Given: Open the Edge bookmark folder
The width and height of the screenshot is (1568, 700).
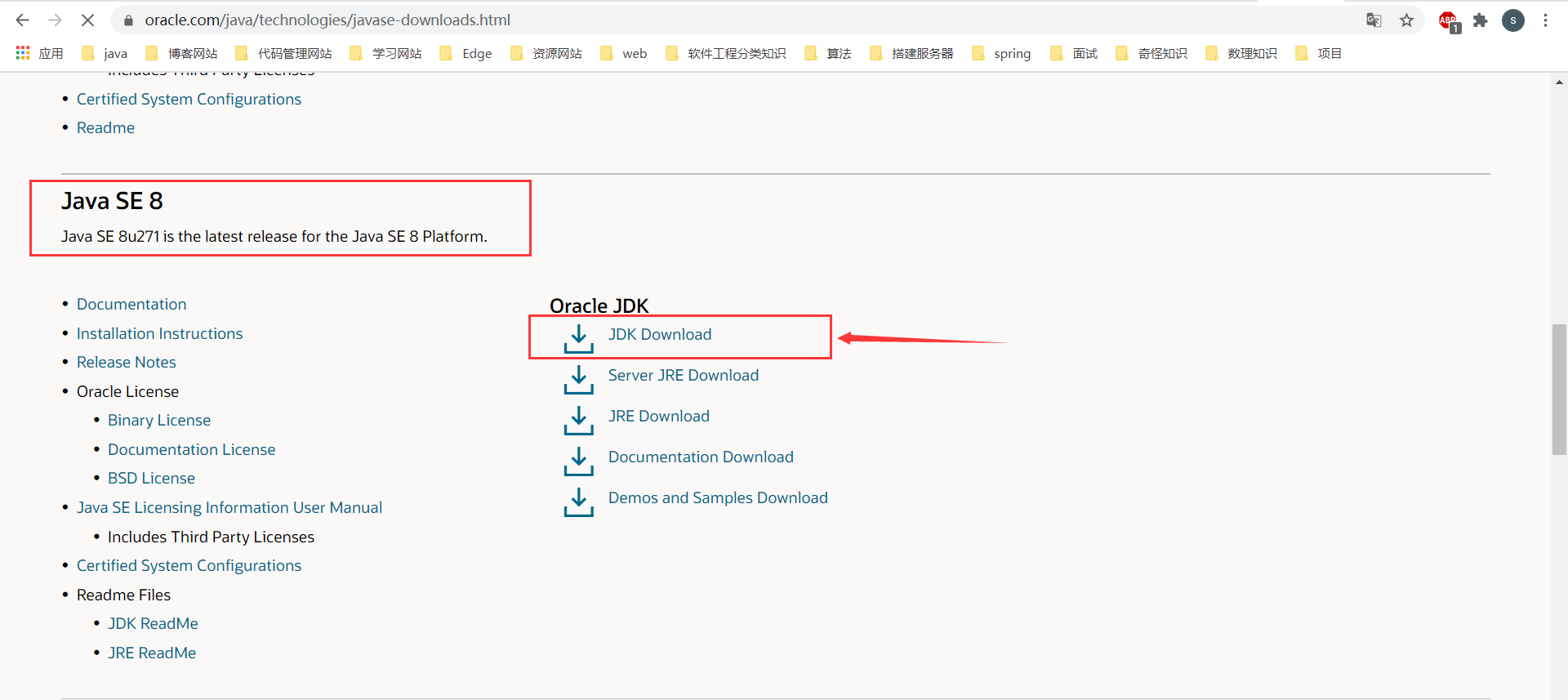Looking at the screenshot, I should pyautogui.click(x=465, y=53).
